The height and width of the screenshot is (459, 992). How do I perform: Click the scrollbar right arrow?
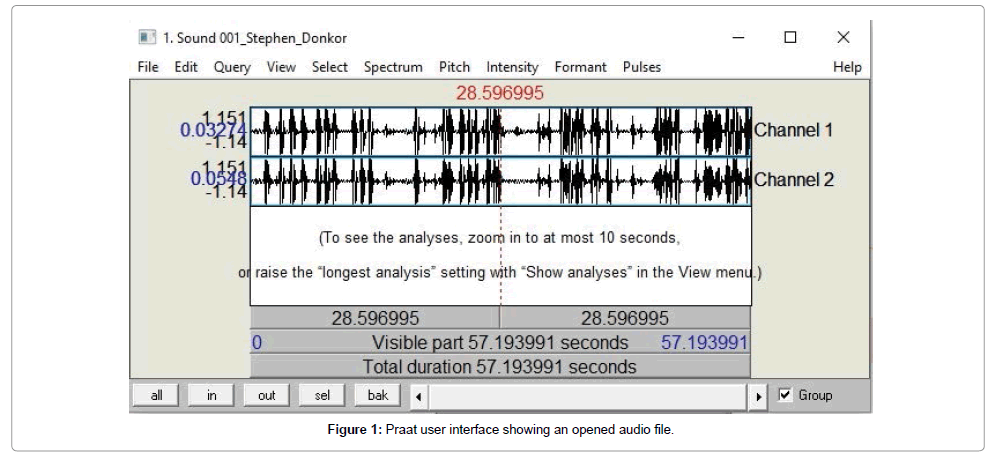point(759,397)
